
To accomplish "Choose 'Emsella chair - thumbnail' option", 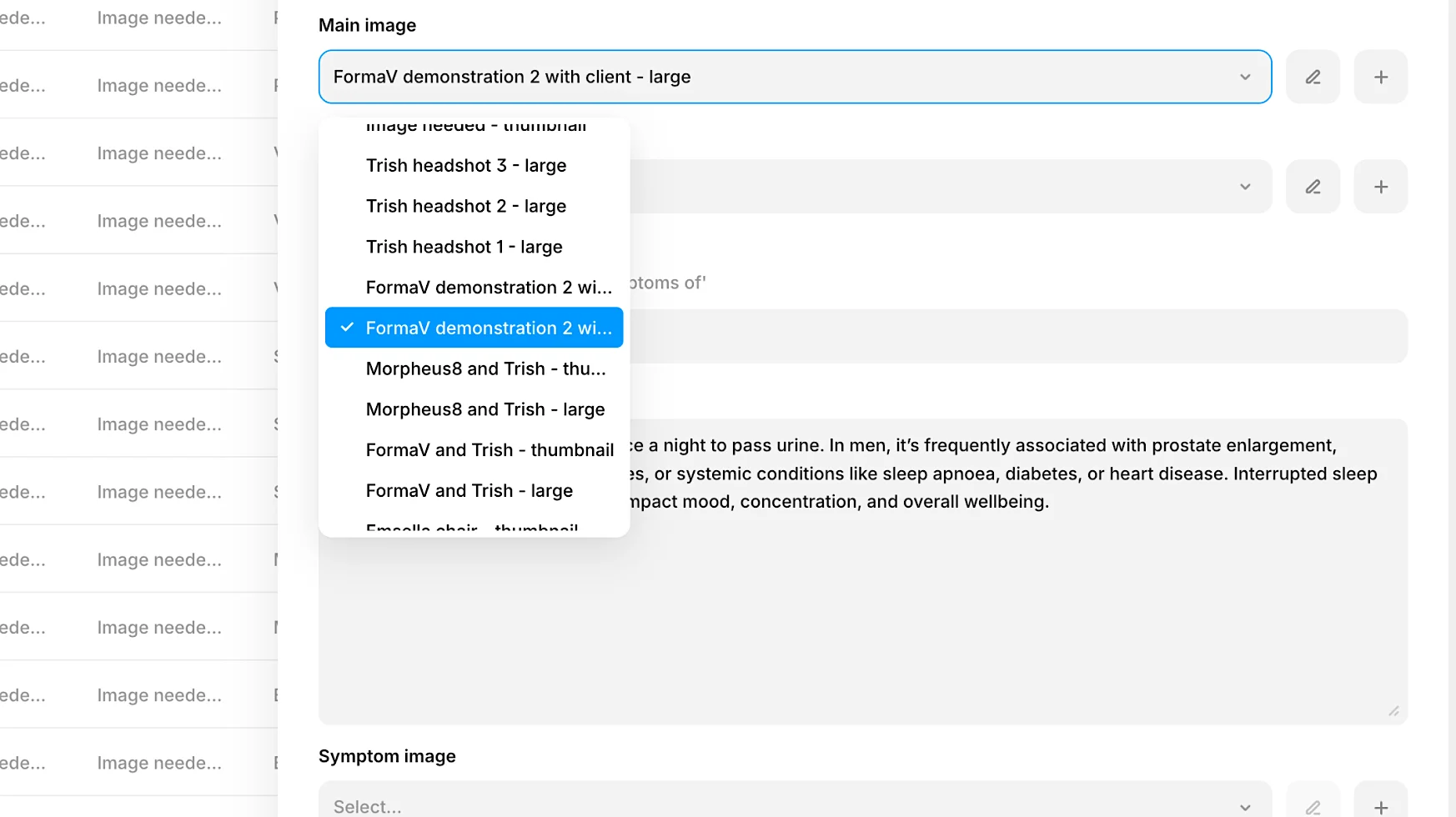I will (x=471, y=529).
